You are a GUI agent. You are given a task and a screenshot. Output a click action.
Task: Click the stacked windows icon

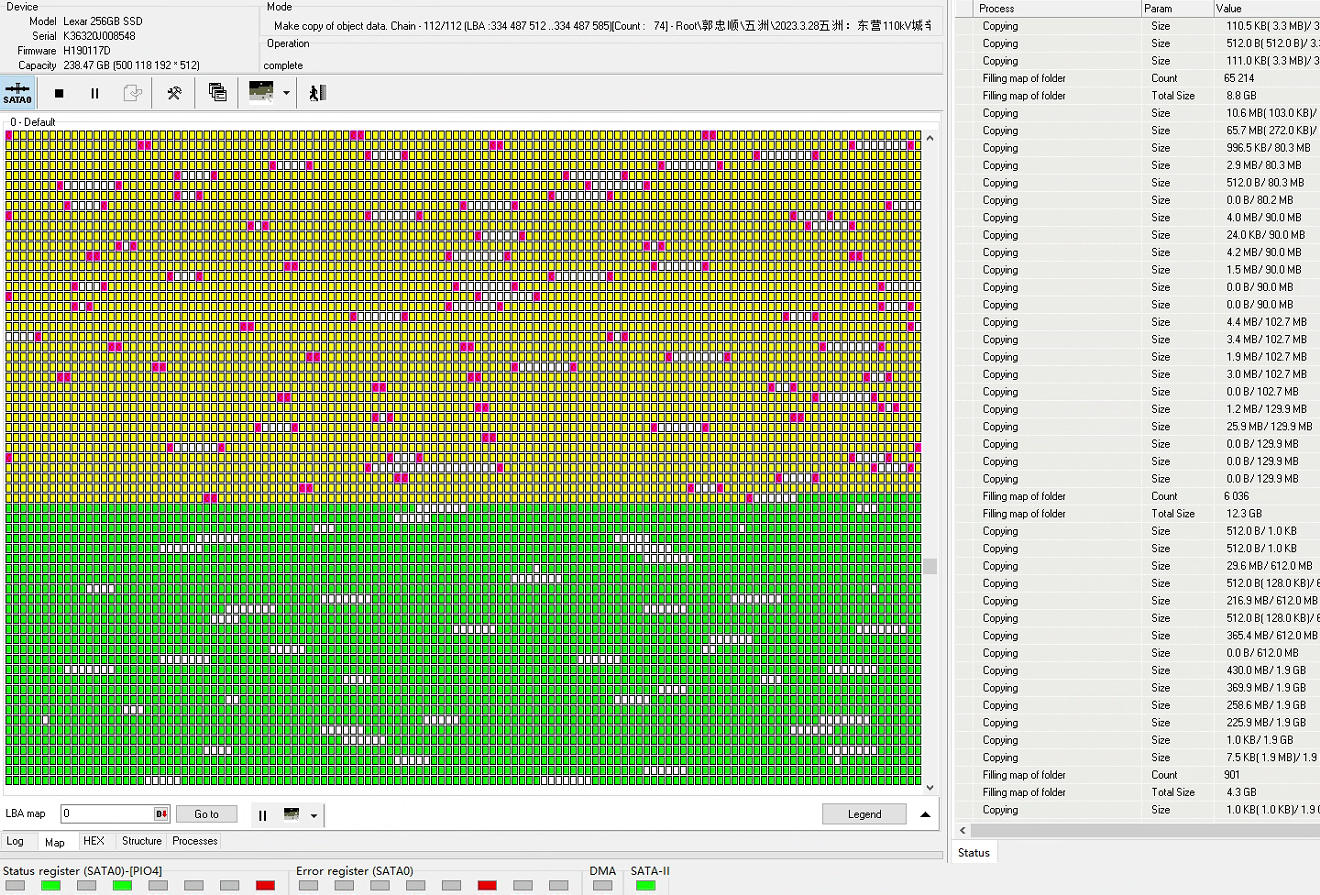tap(217, 93)
